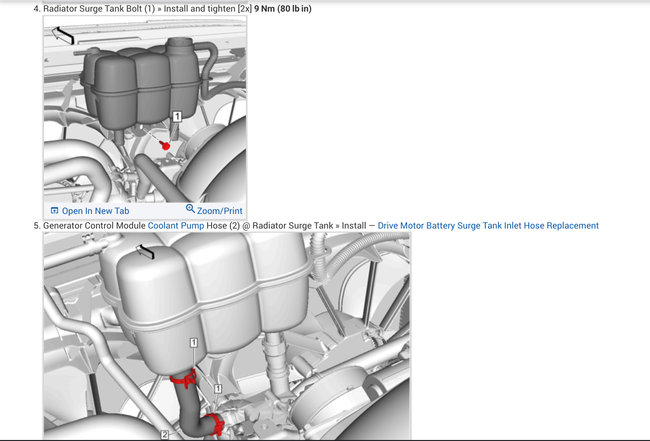Click the lower callout 1 near the hose clamp
Screen dimensions: 650x441
tap(218, 388)
